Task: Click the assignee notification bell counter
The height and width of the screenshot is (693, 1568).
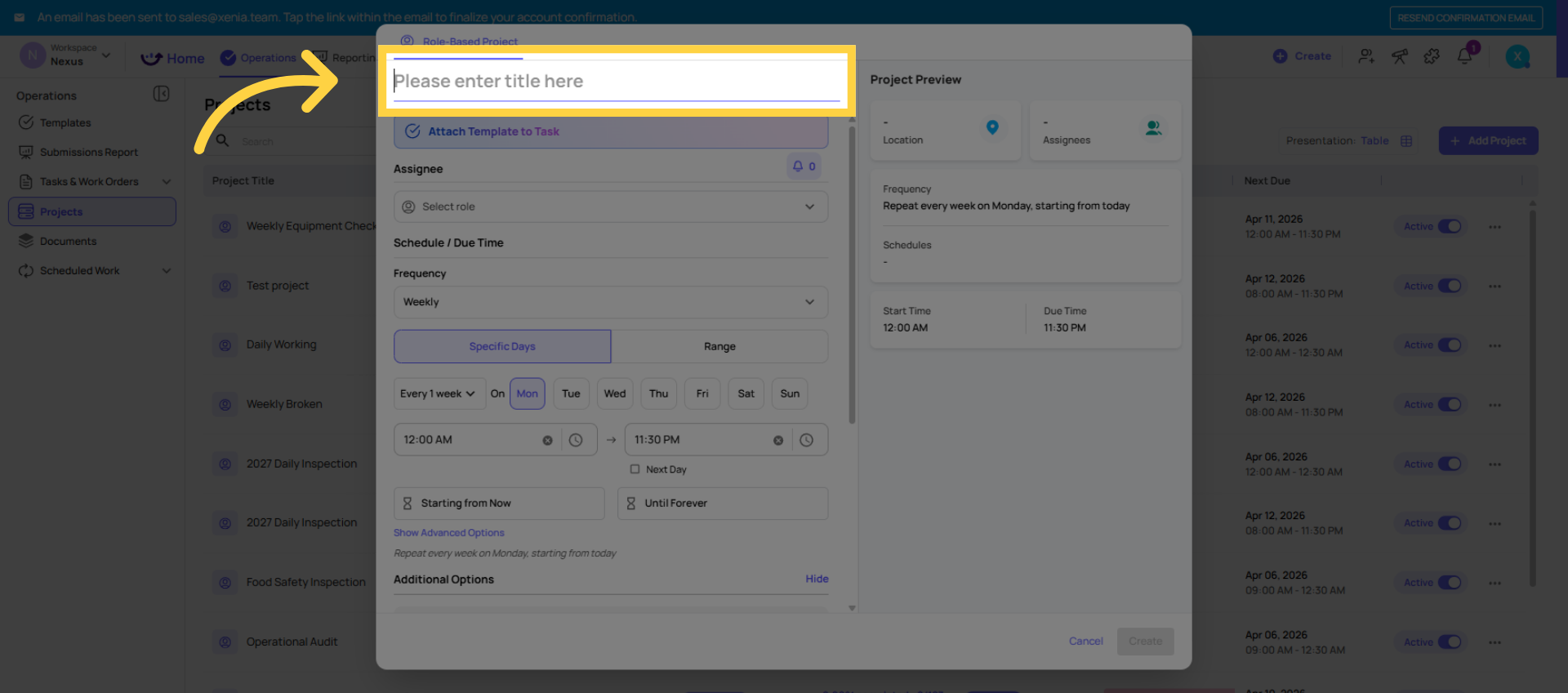Action: tap(804, 167)
